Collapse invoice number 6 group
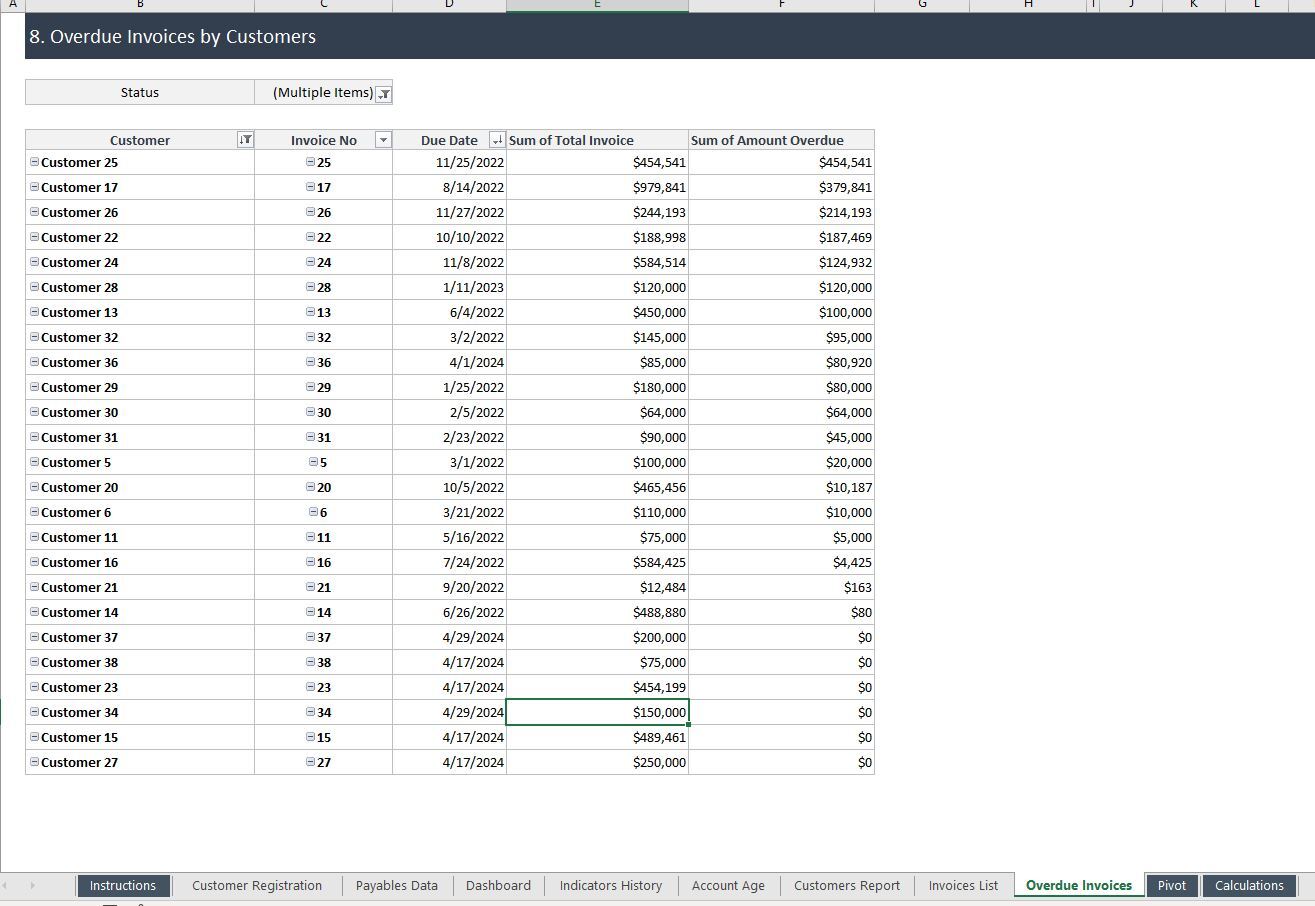This screenshot has width=1315, height=906. point(313,512)
